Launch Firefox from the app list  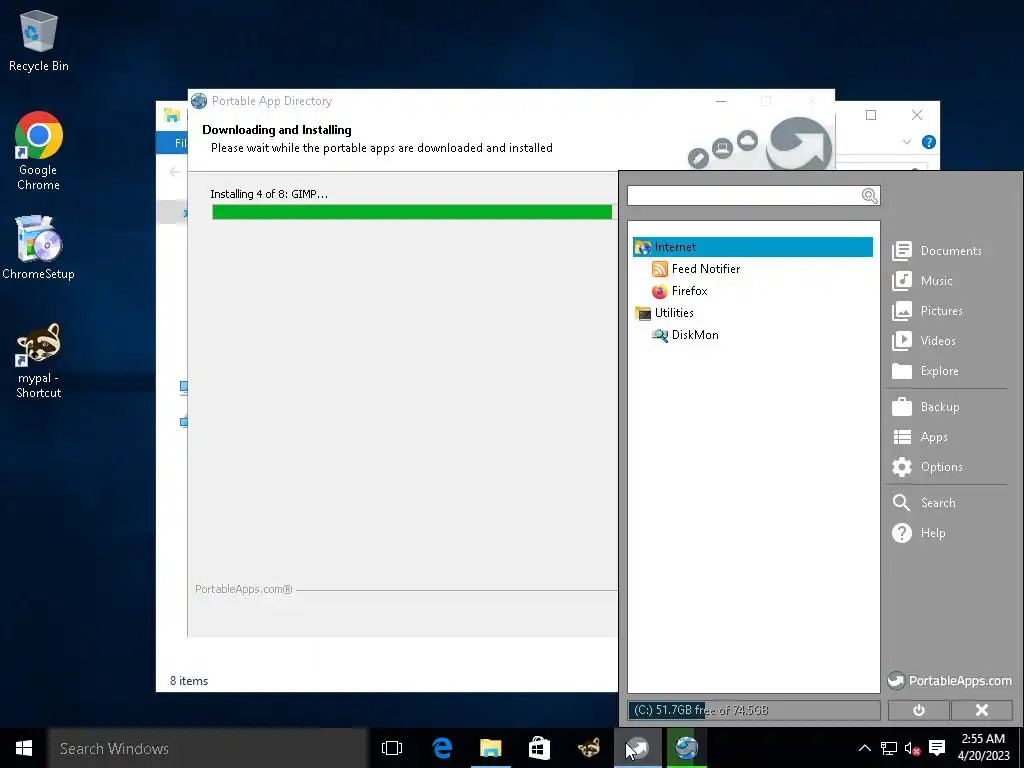(680, 291)
